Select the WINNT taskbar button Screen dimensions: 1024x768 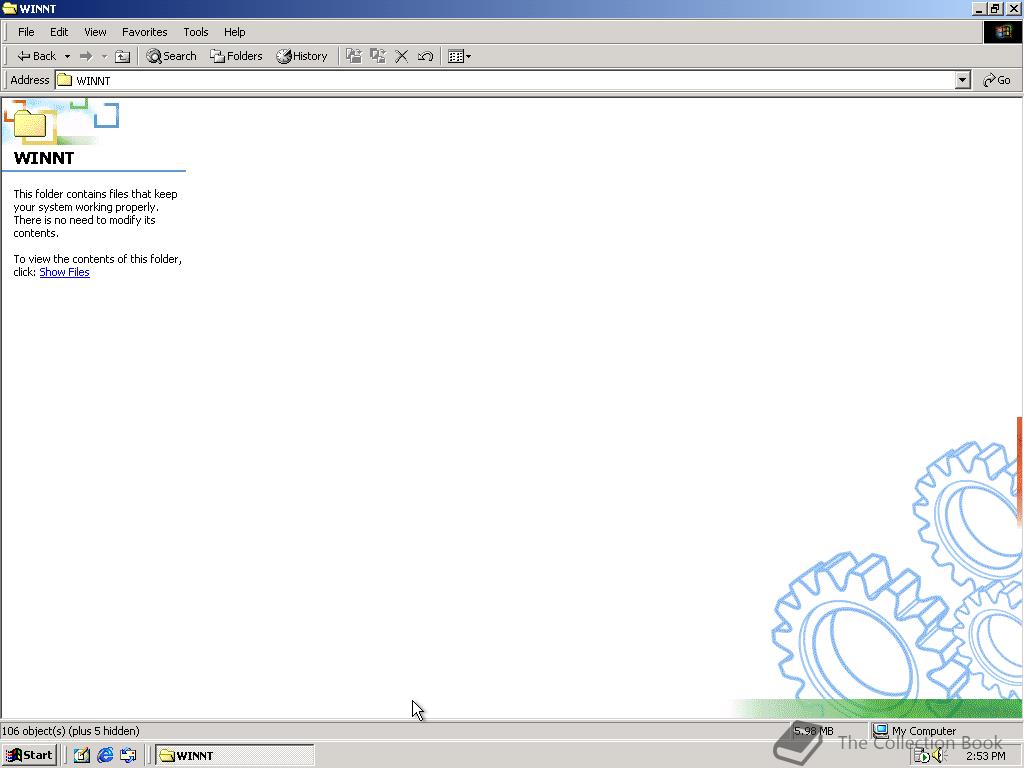pyautogui.click(x=234, y=756)
